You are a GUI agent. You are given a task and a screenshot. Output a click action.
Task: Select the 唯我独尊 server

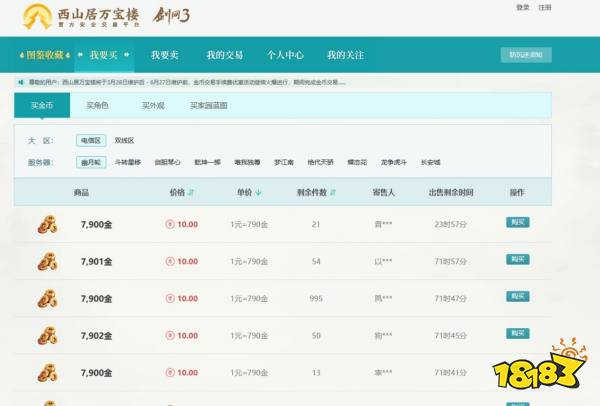(x=247, y=162)
